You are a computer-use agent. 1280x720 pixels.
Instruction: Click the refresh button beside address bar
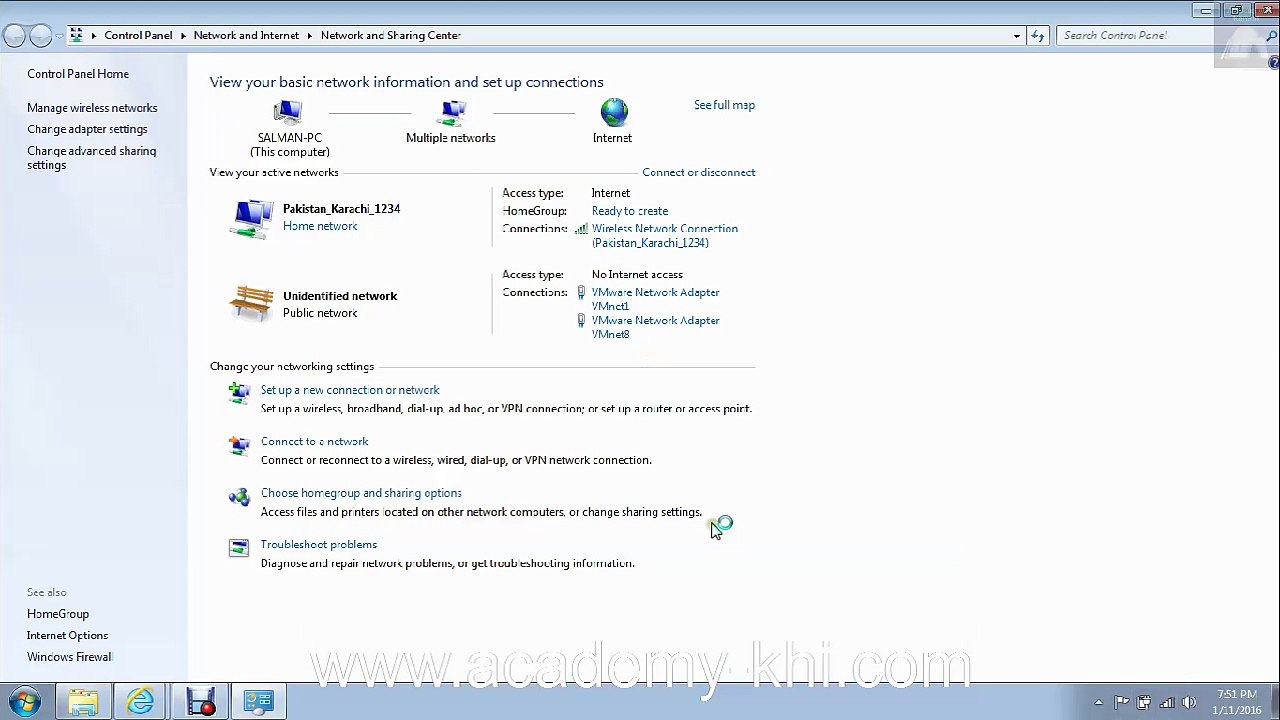click(x=1038, y=36)
